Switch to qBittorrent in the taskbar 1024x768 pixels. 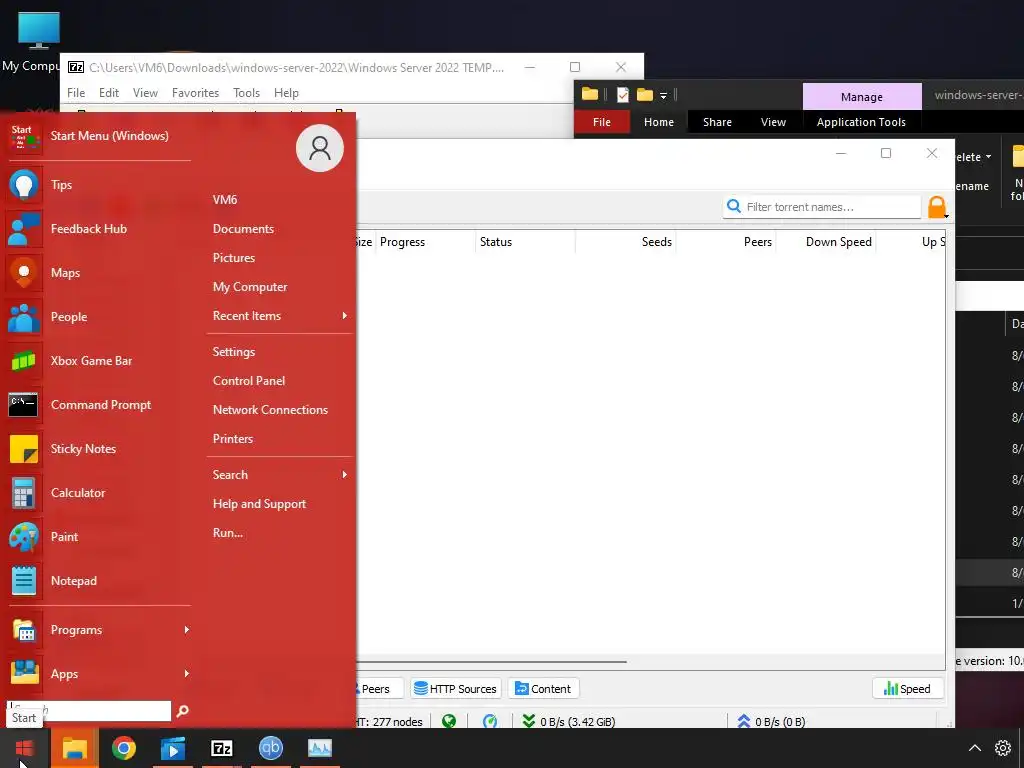point(271,748)
